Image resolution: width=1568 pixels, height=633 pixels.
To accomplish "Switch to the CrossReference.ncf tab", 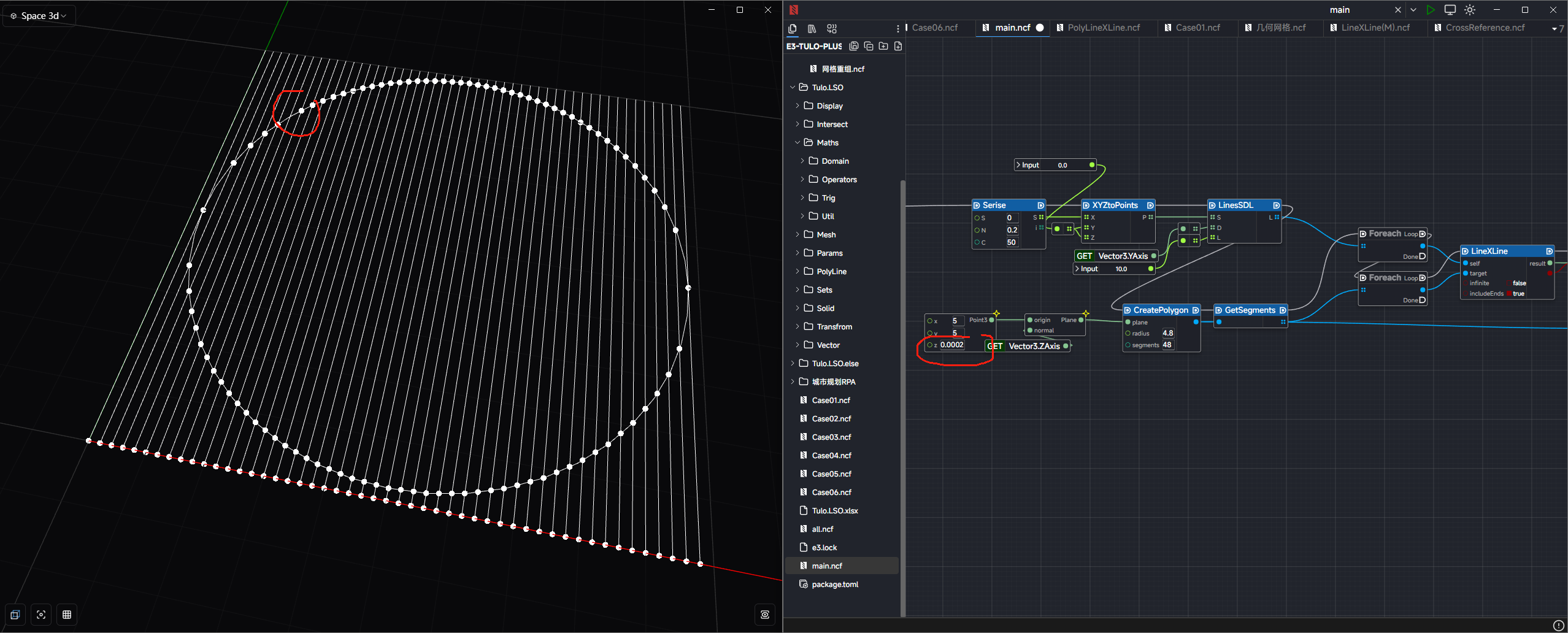I will (1484, 28).
